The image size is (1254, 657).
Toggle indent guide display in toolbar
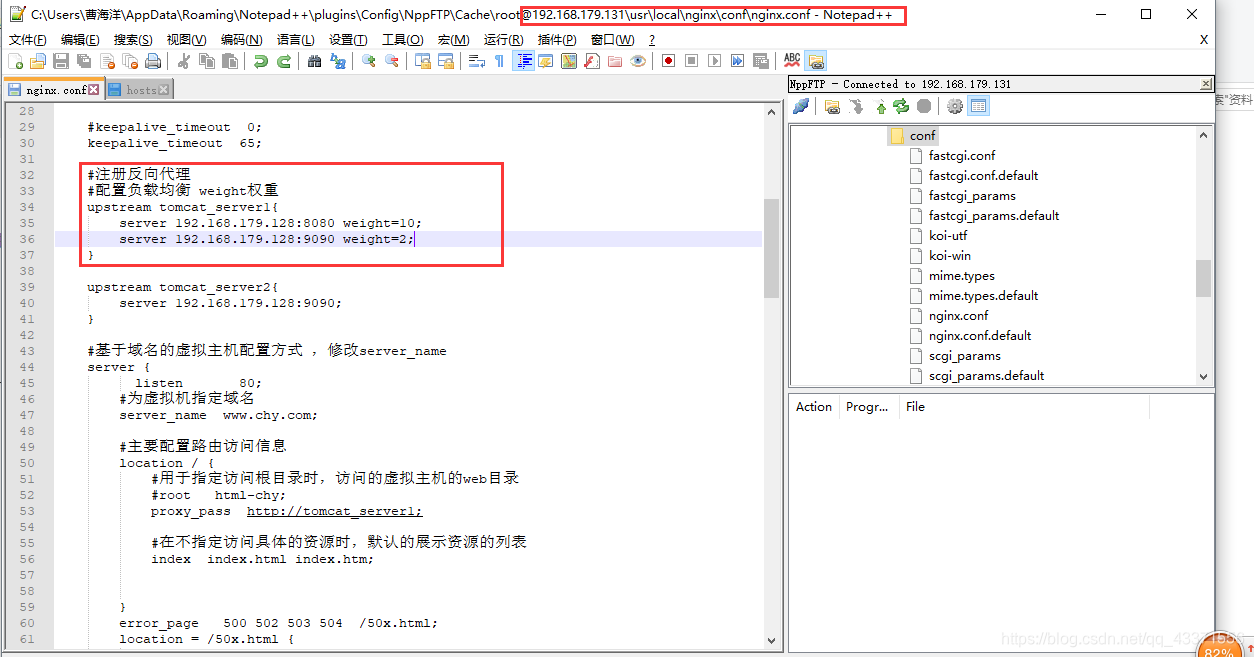coord(524,61)
